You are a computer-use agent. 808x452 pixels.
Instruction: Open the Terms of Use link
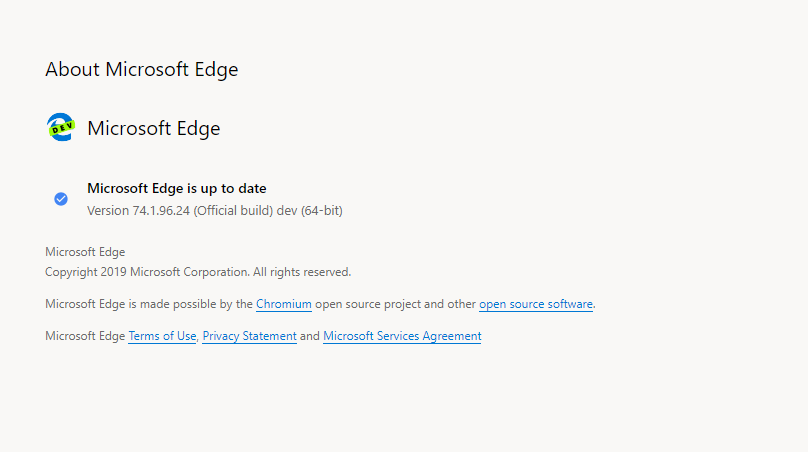pyautogui.click(x=162, y=336)
